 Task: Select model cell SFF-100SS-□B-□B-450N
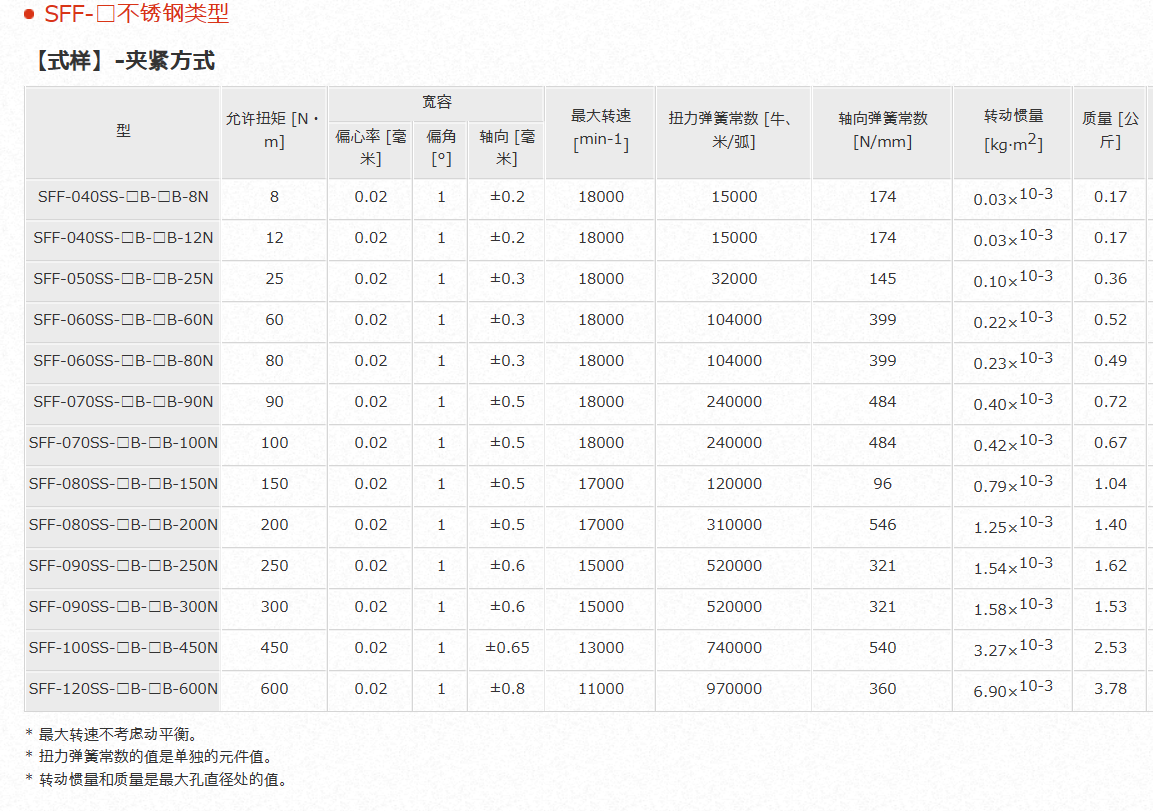point(123,648)
